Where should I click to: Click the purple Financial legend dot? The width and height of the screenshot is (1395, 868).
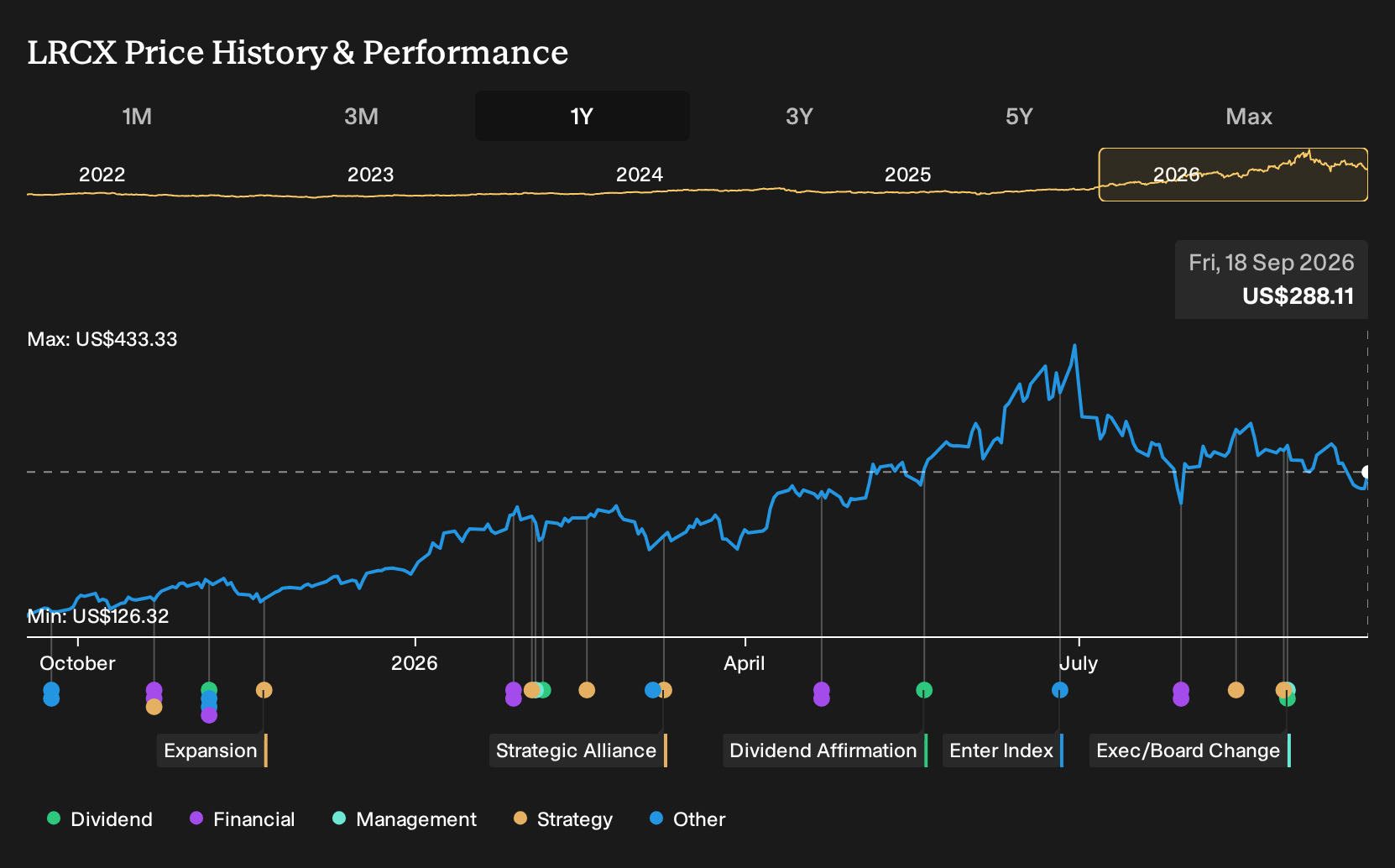click(x=196, y=818)
